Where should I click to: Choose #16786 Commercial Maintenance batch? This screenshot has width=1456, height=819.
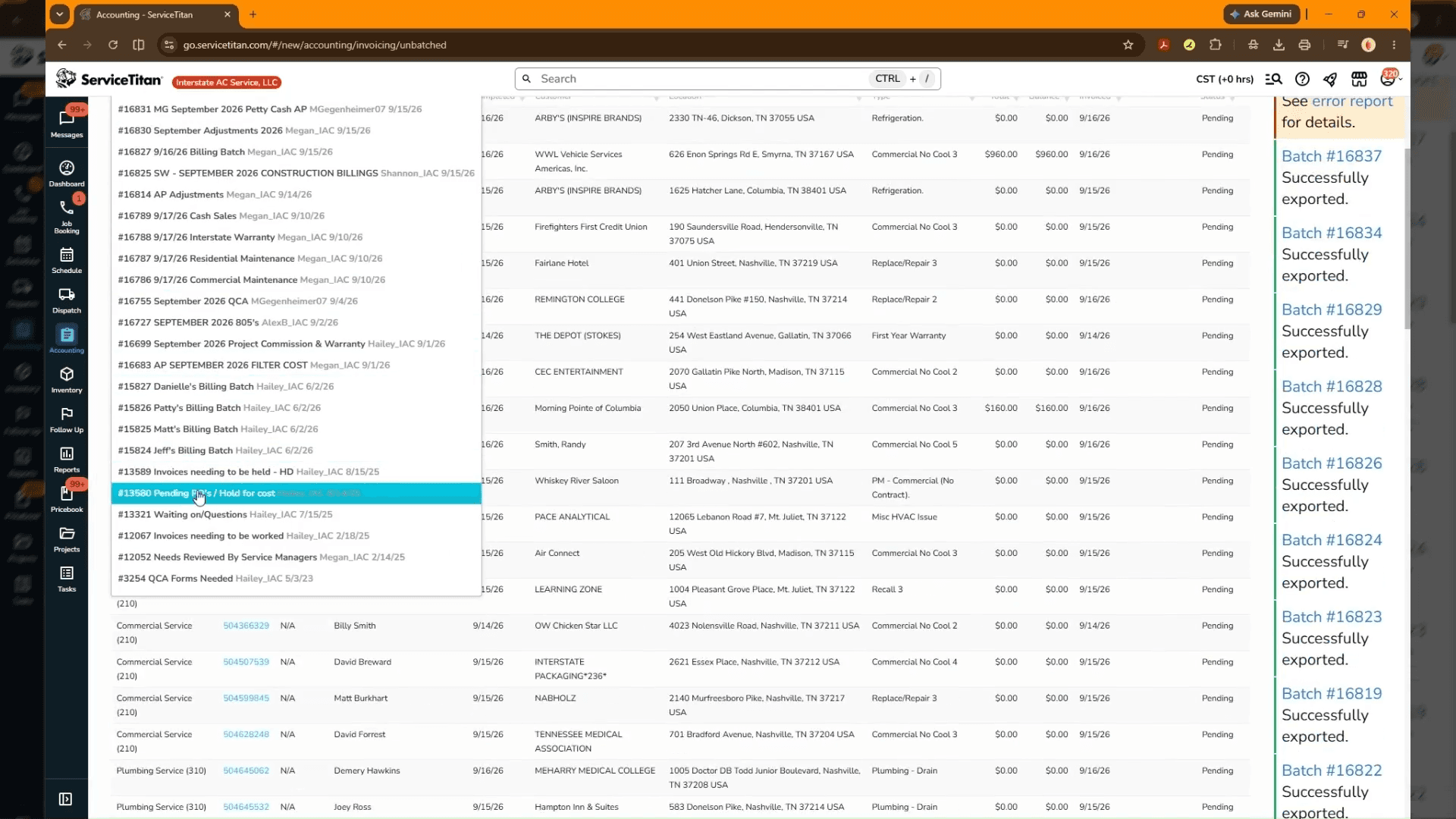point(296,280)
